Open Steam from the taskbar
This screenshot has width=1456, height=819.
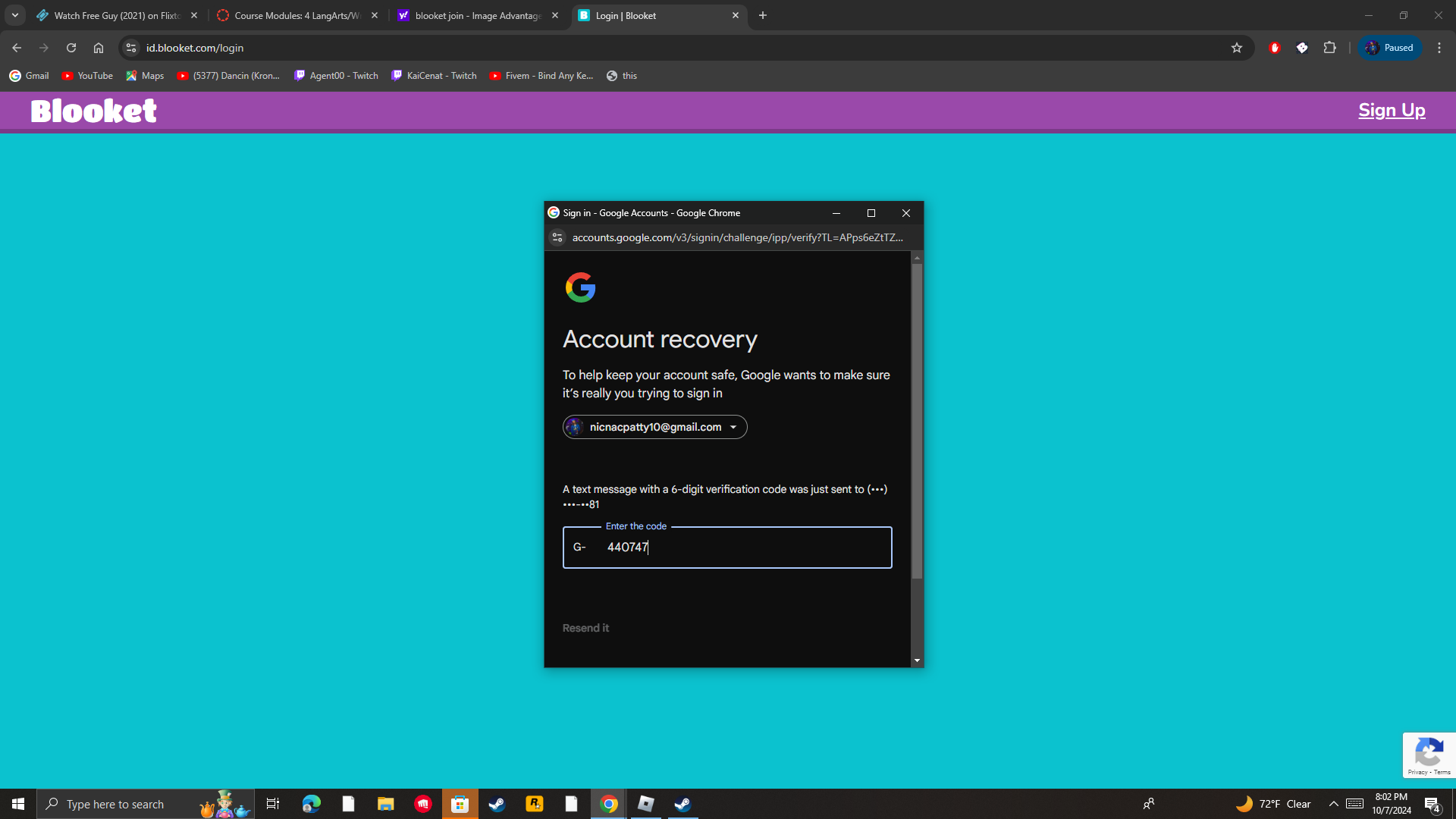(497, 804)
